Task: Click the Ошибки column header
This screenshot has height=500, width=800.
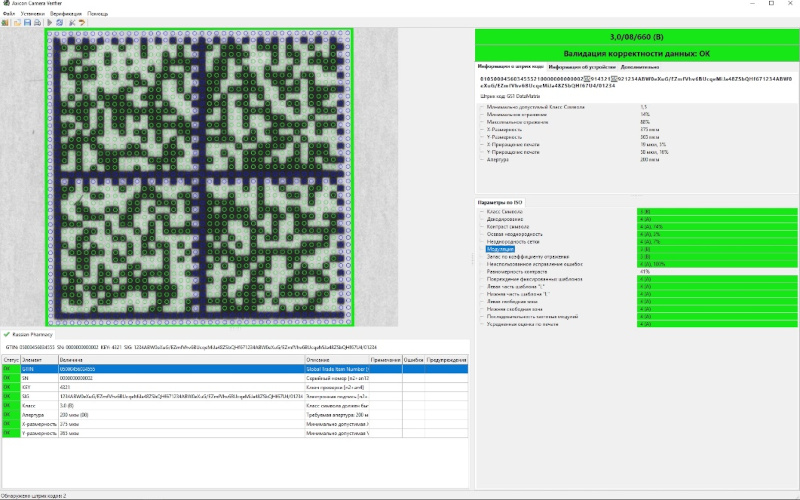Action: [413, 360]
